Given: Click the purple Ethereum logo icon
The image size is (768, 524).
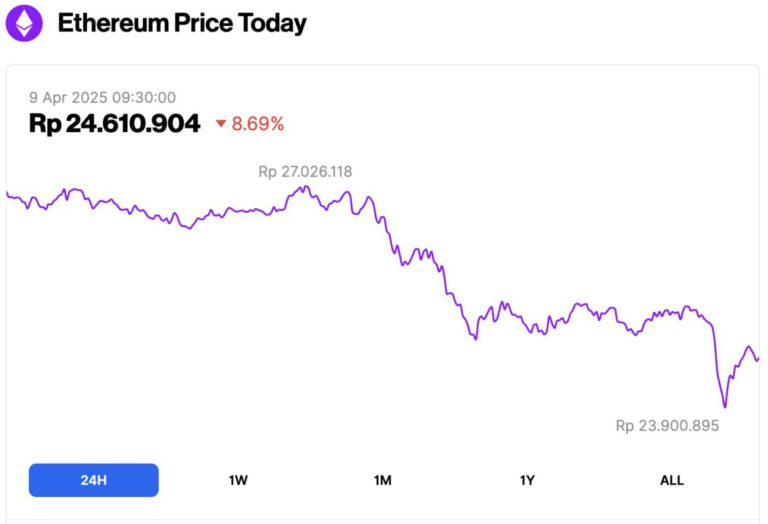Looking at the screenshot, I should (25, 23).
